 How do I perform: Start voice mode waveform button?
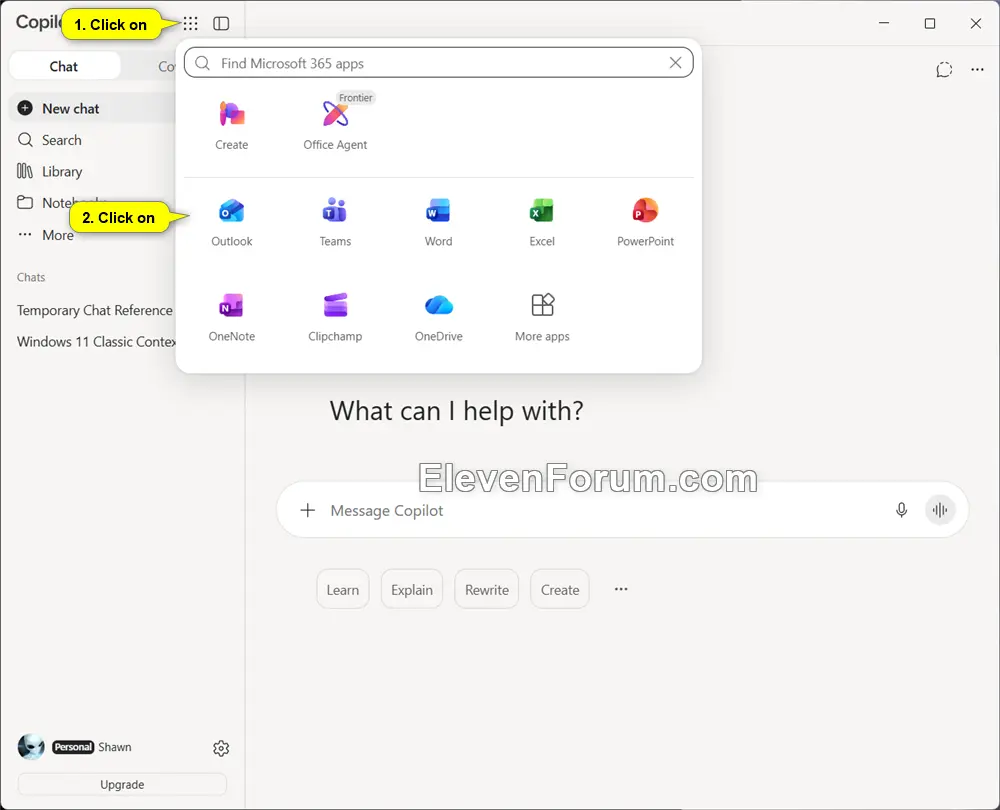click(940, 510)
